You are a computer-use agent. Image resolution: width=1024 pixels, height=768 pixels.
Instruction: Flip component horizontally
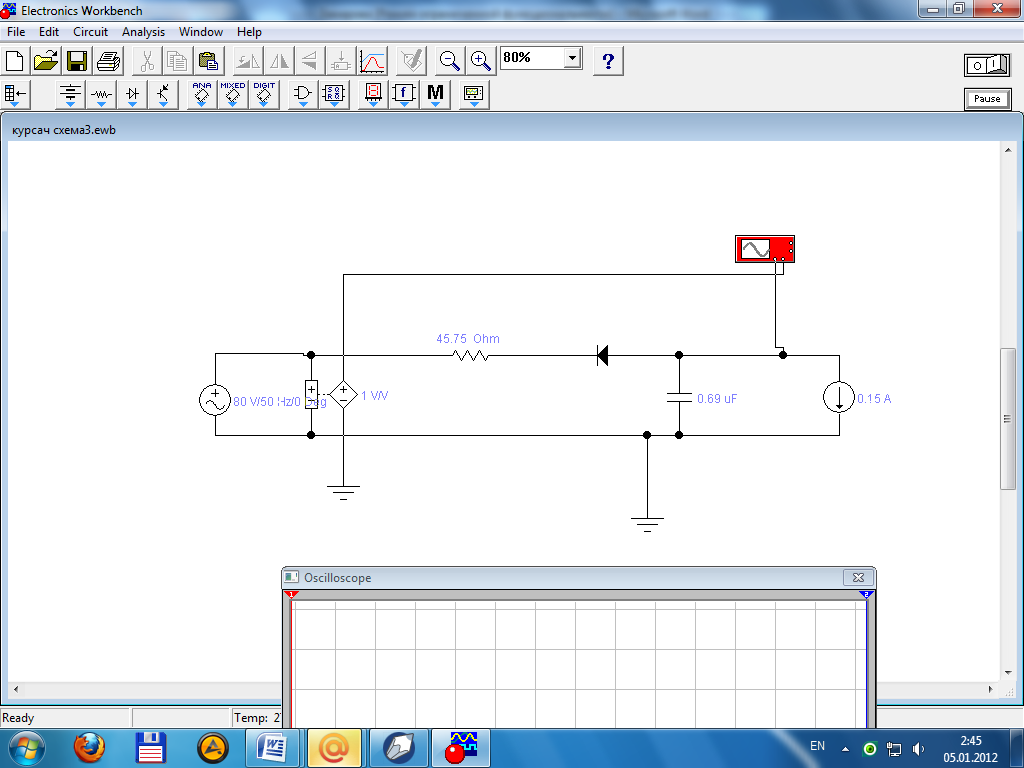[x=279, y=61]
